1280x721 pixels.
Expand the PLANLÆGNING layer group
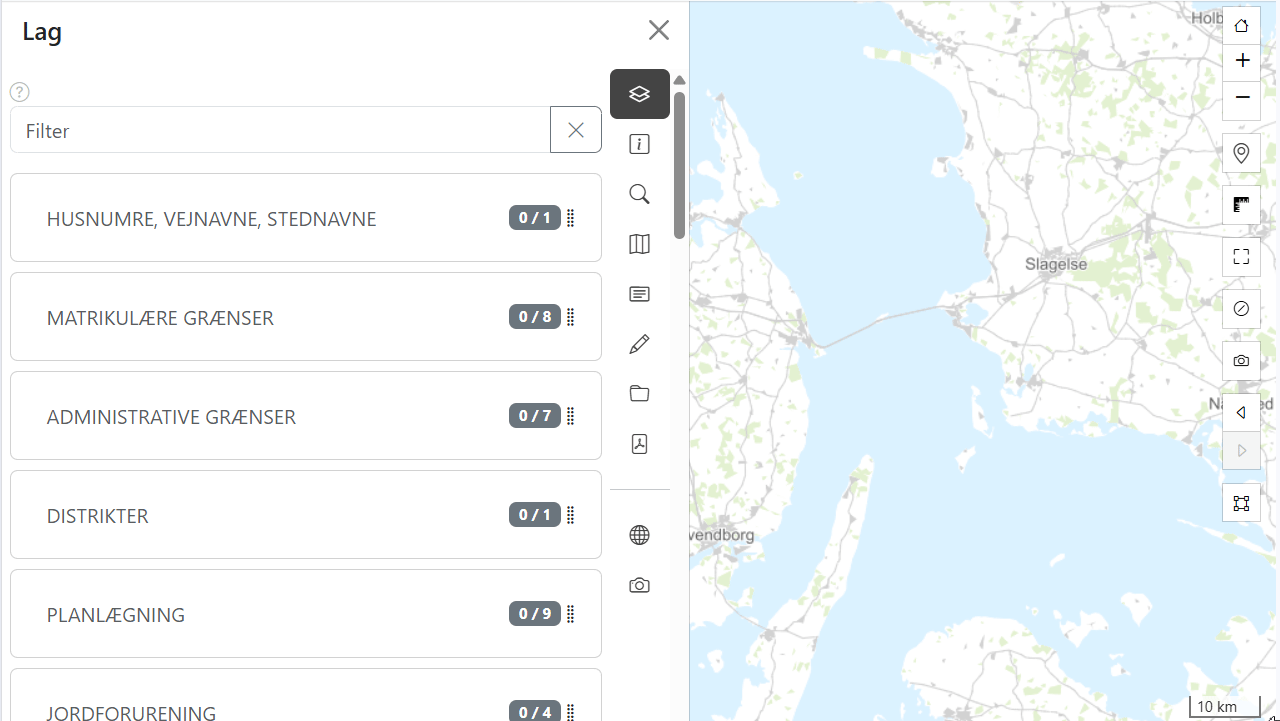click(116, 615)
